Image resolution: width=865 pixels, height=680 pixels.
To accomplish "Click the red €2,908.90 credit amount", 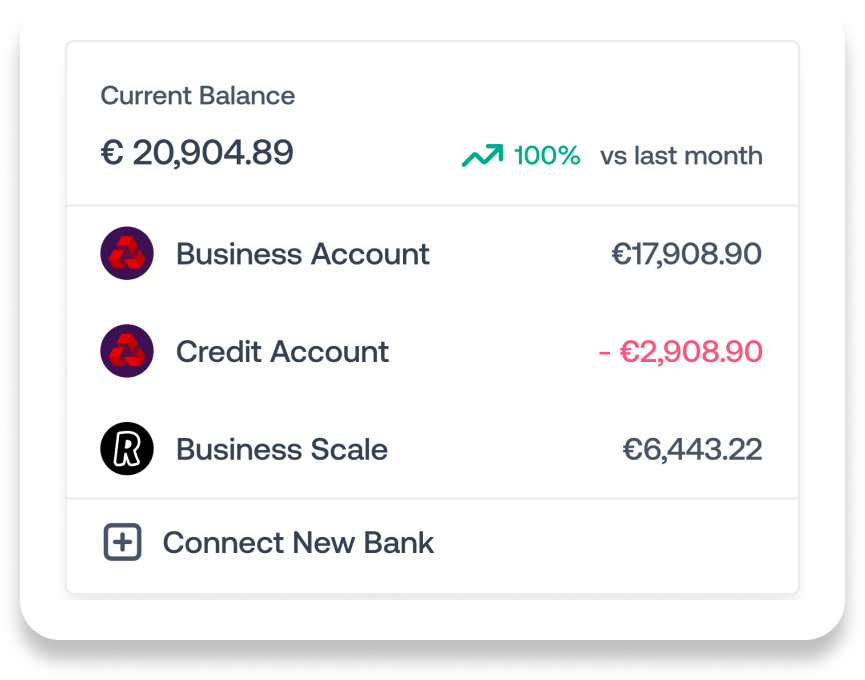I will click(692, 352).
